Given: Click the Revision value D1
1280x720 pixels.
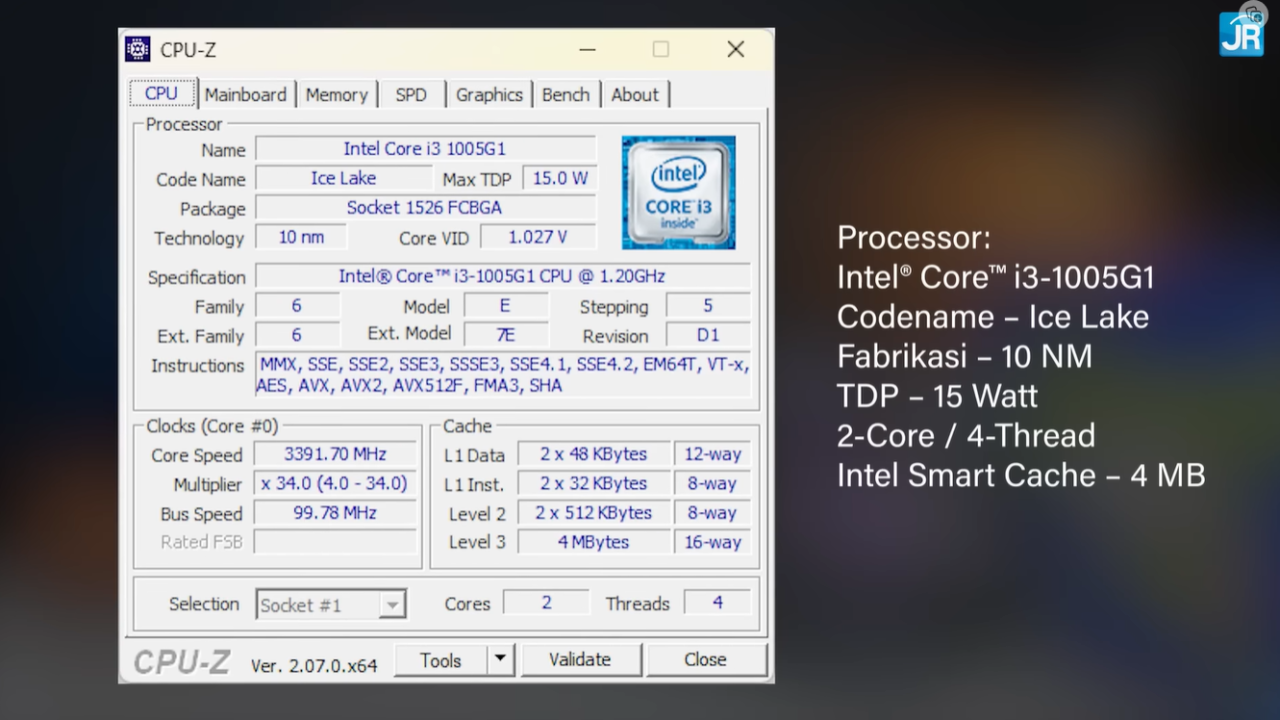Looking at the screenshot, I should click(708, 335).
